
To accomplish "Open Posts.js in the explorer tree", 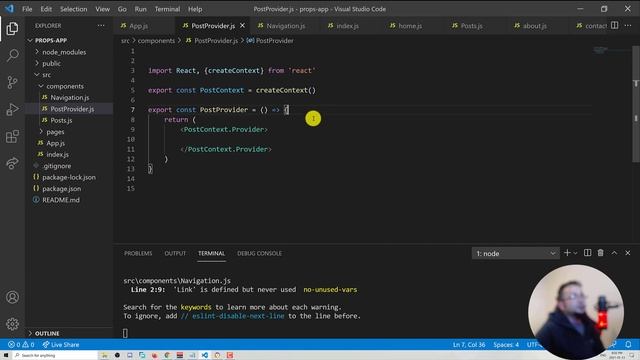I will [61, 120].
